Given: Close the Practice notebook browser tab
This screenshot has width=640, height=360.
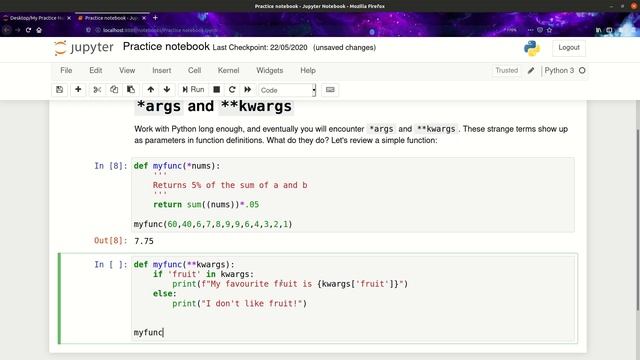Looking at the screenshot, I should 144,18.
